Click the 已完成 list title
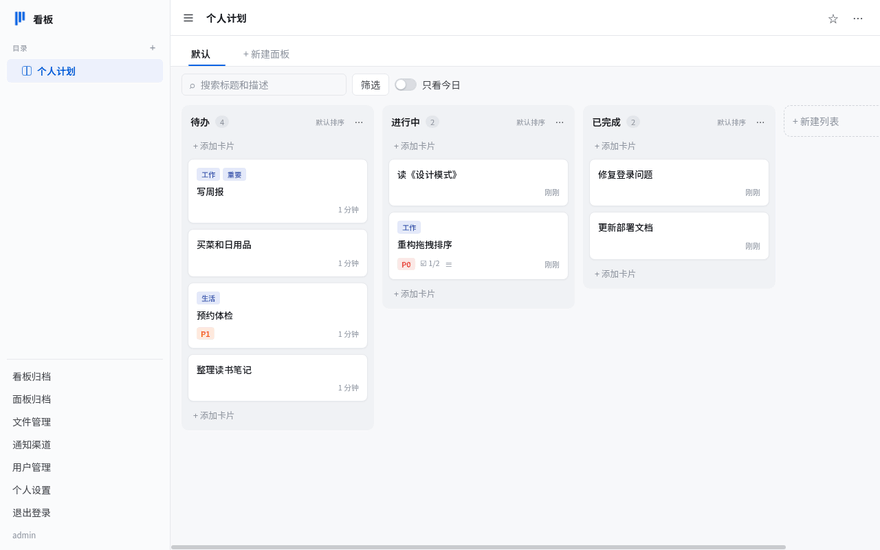The height and width of the screenshot is (550, 880). (606, 122)
